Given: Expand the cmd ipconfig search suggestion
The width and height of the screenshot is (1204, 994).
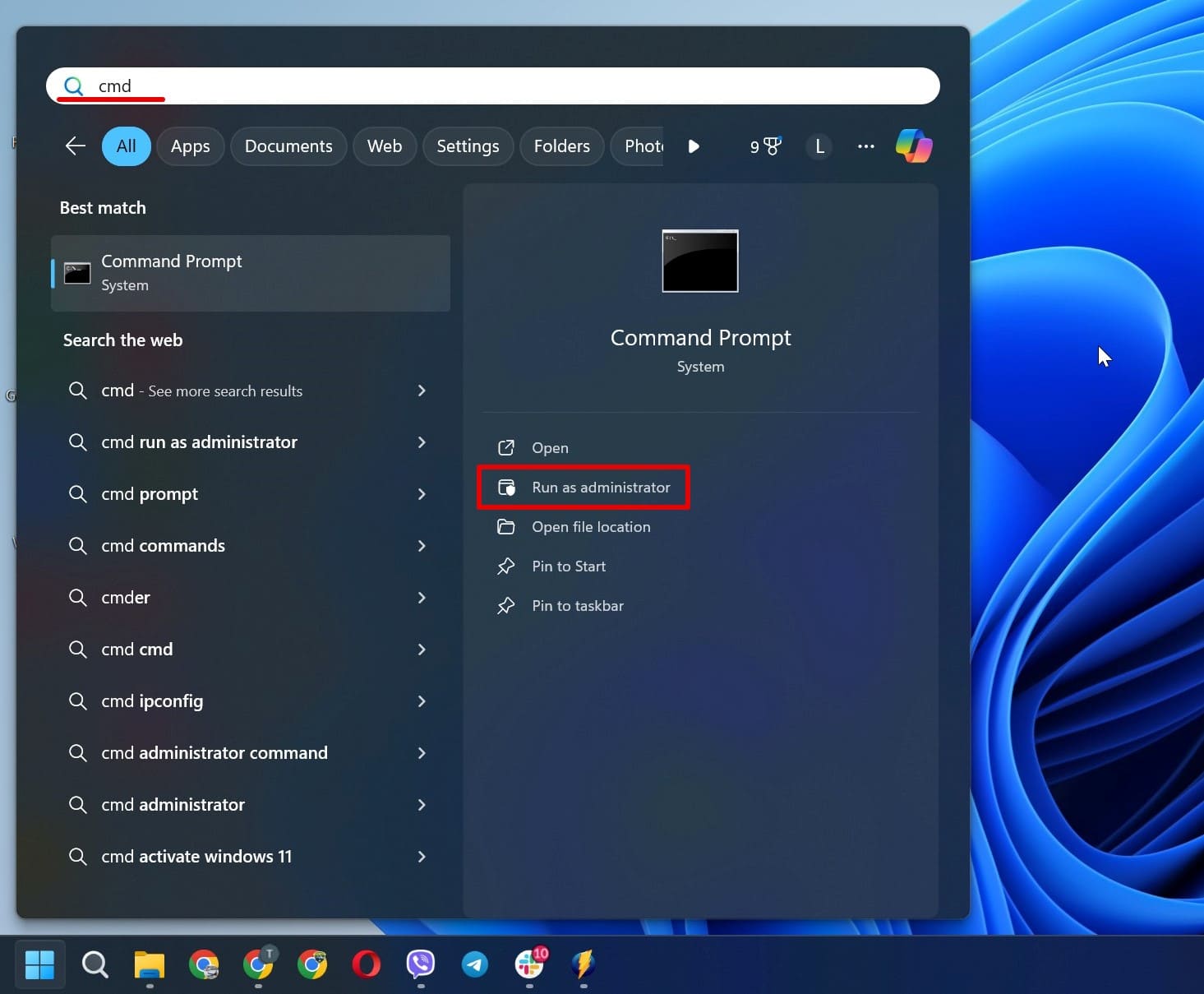Looking at the screenshot, I should (421, 701).
